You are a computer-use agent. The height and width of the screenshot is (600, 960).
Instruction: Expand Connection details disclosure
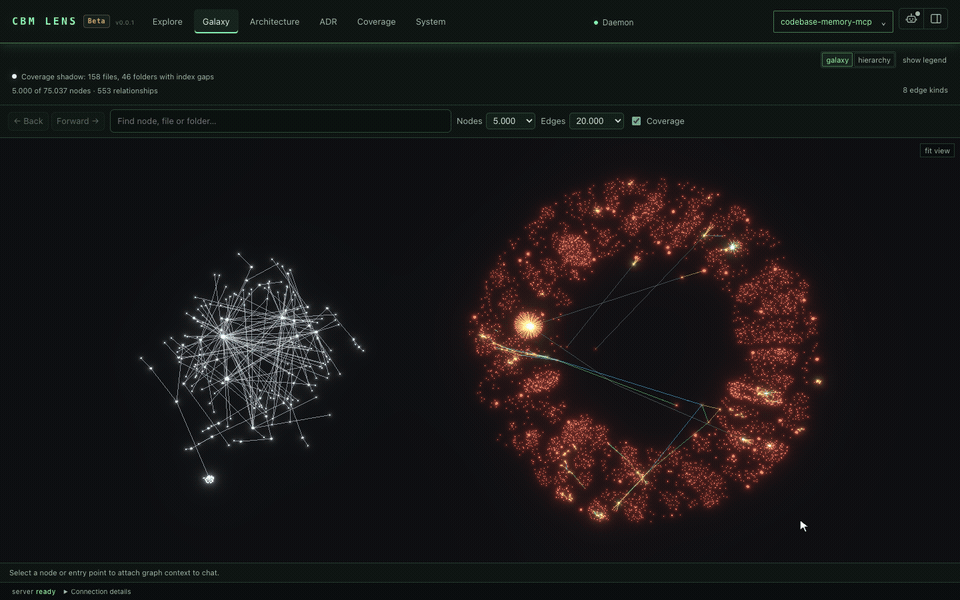tap(97, 591)
